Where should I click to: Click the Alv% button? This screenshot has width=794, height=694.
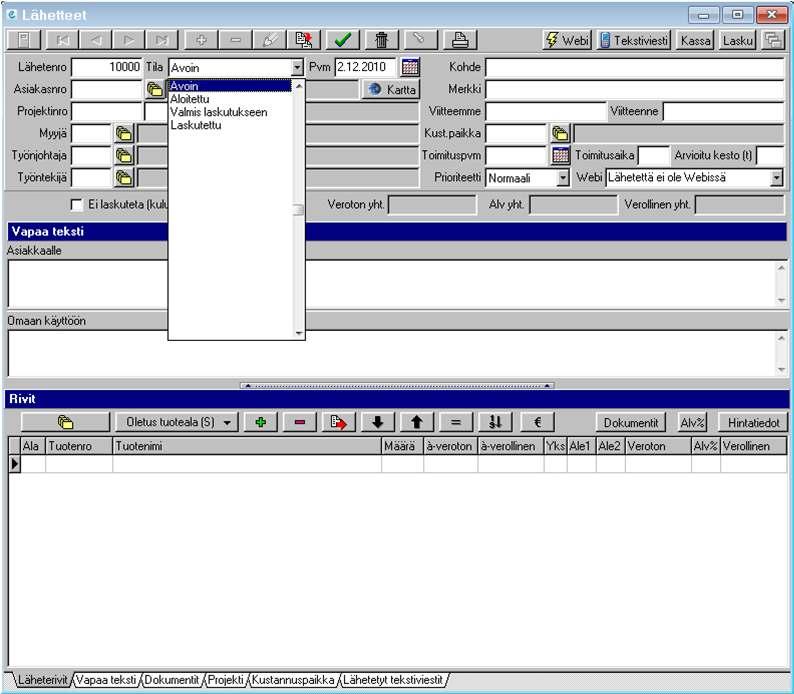[x=693, y=422]
